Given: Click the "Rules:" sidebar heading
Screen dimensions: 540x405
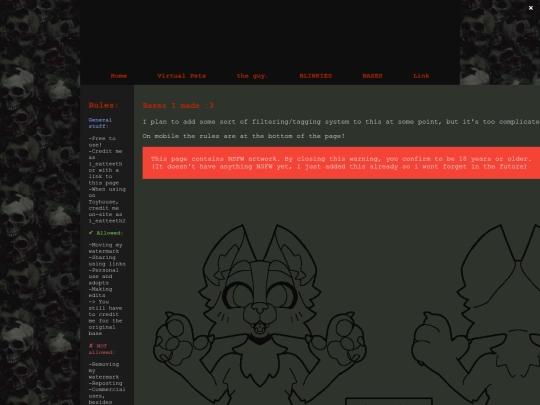Looking at the screenshot, I should click(x=103, y=105).
